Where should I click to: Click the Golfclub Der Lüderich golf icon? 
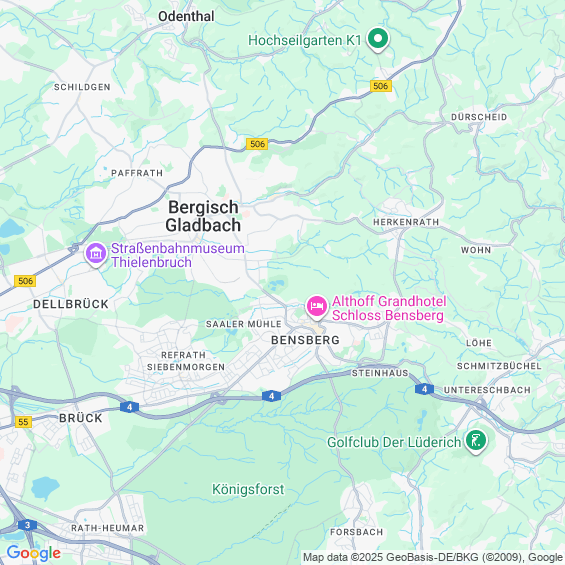[476, 441]
